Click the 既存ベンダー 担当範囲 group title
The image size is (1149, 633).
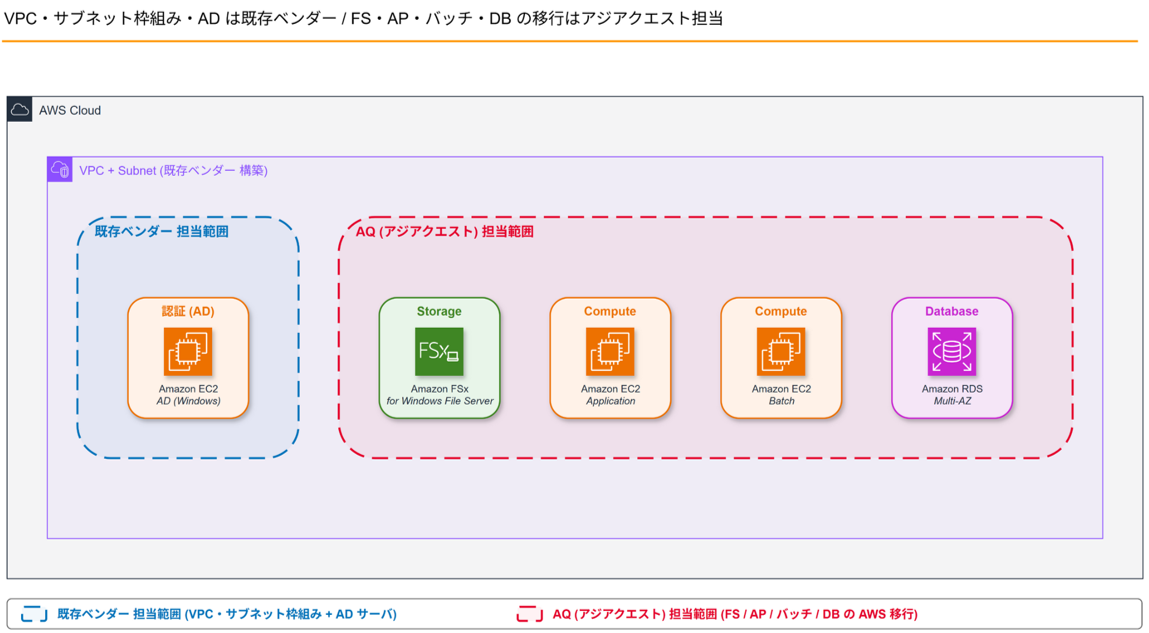click(x=161, y=232)
